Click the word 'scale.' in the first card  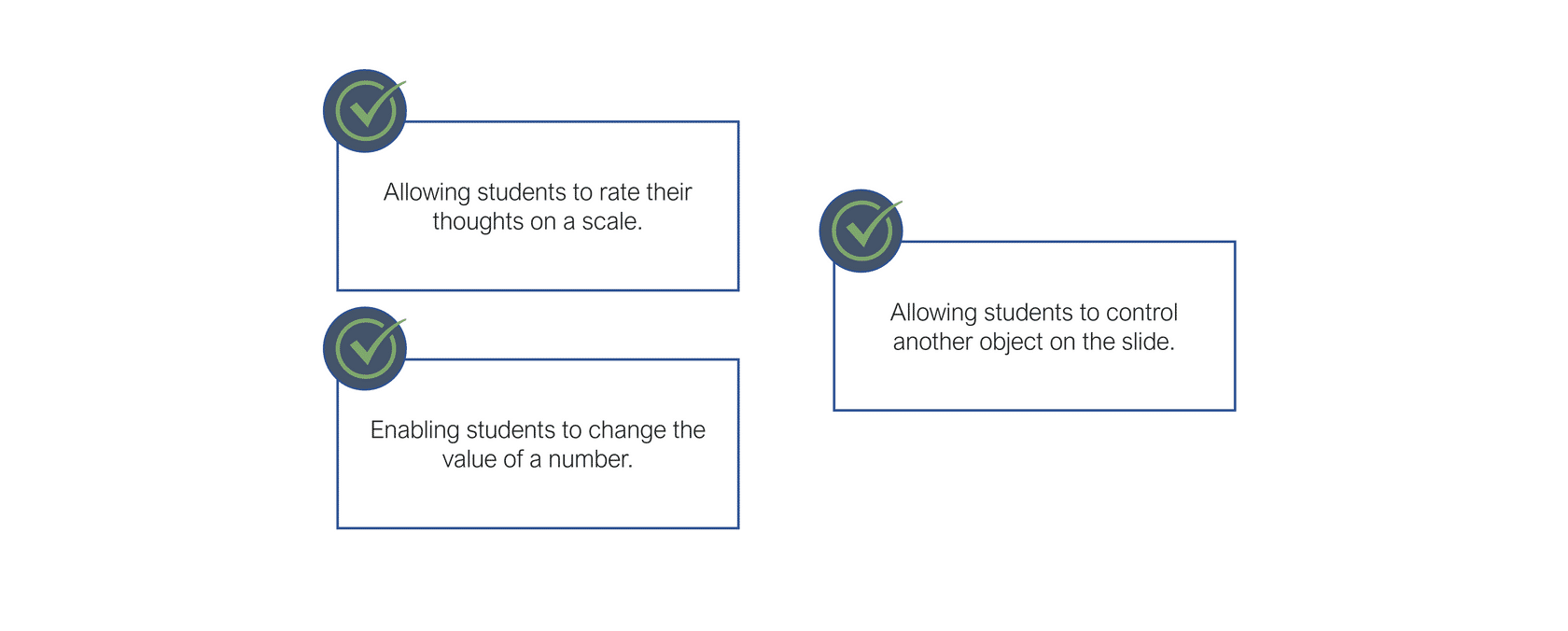[x=612, y=222]
